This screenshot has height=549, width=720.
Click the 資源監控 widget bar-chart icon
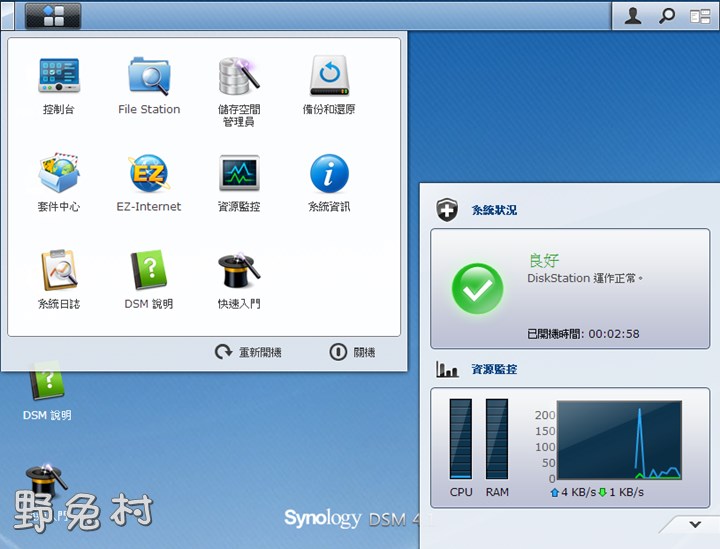pos(447,369)
